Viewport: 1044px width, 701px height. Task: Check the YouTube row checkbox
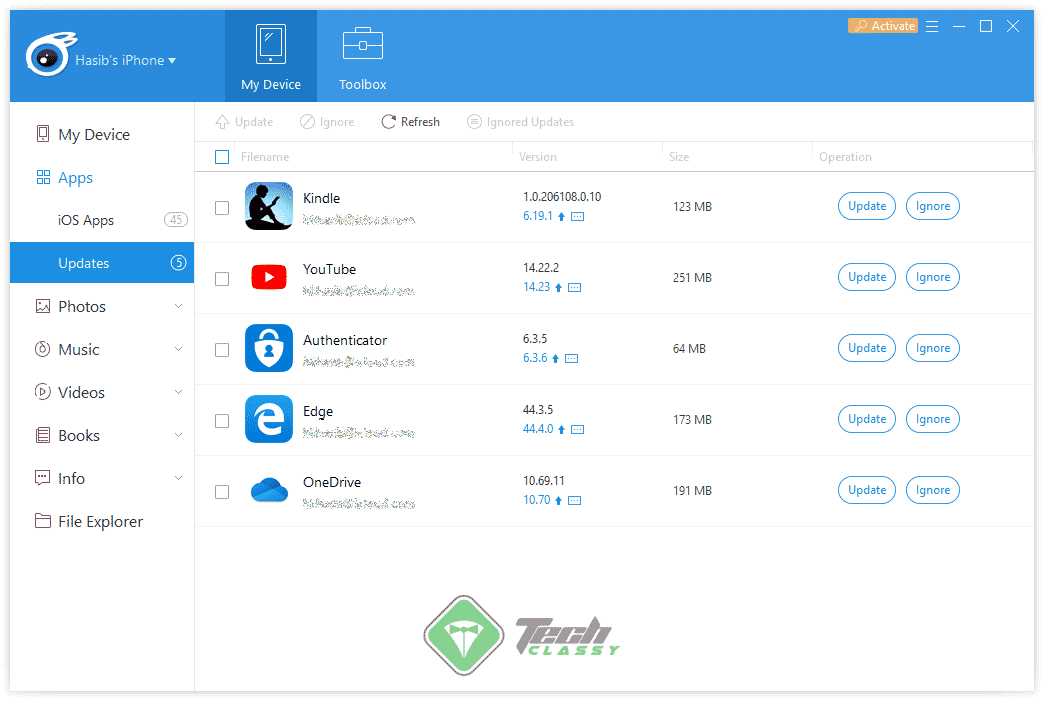[221, 278]
